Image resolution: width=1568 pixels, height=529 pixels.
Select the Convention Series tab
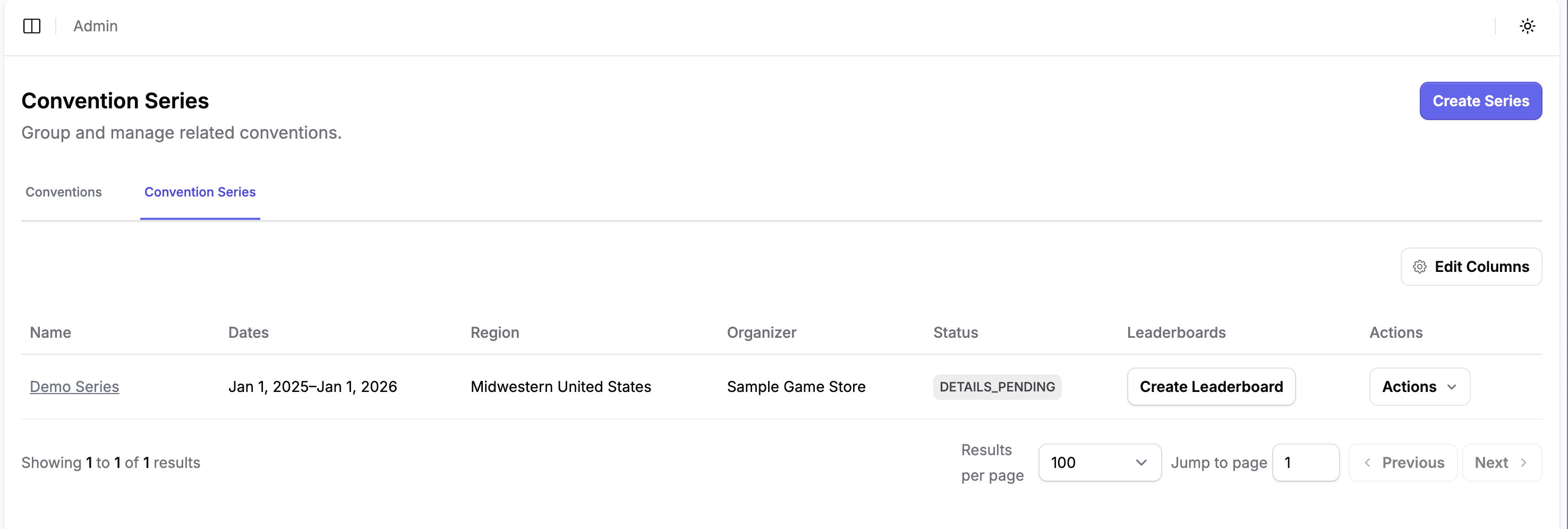tap(200, 192)
